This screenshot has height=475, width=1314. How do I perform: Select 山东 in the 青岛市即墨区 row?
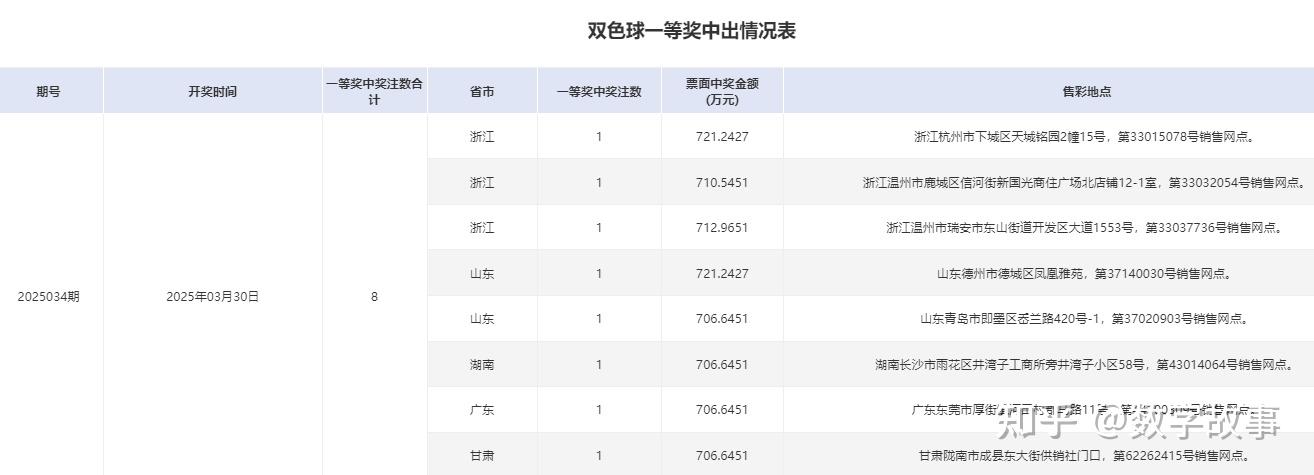482,319
